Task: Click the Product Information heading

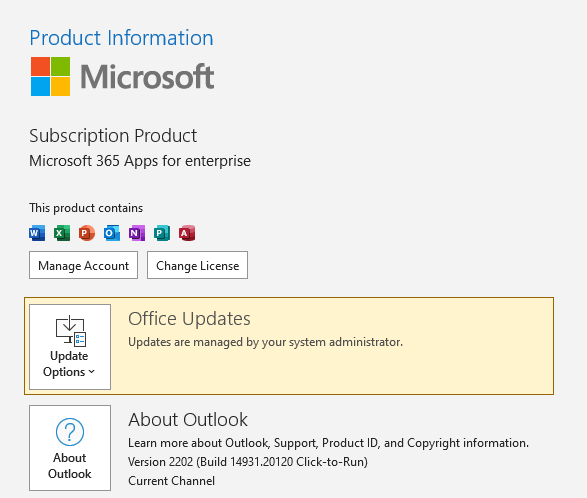Action: pos(121,38)
